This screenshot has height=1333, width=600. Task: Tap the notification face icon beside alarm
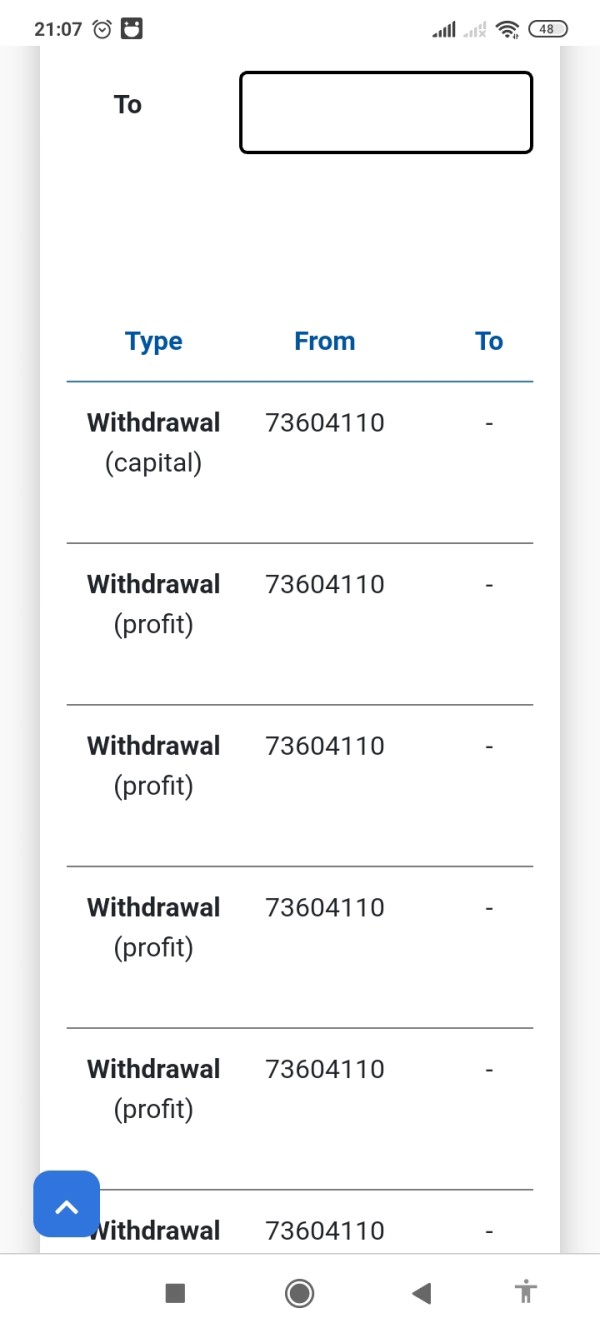point(131,29)
